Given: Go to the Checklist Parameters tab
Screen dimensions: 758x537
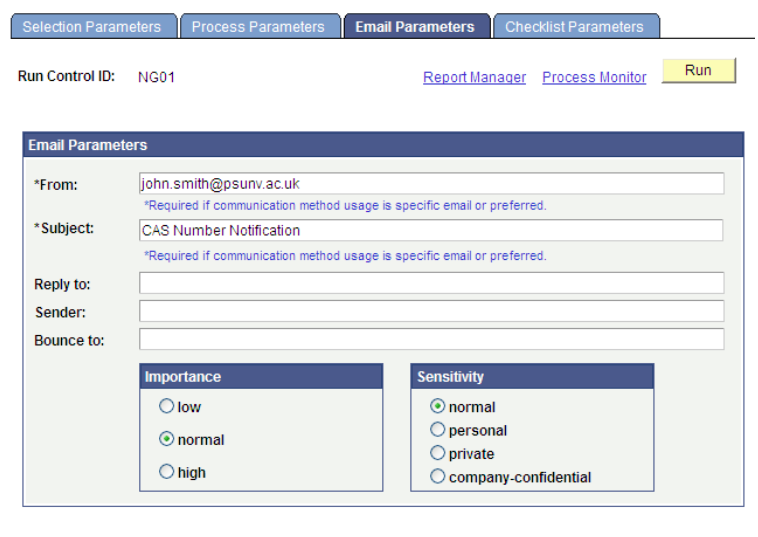Looking at the screenshot, I should coord(576,27).
